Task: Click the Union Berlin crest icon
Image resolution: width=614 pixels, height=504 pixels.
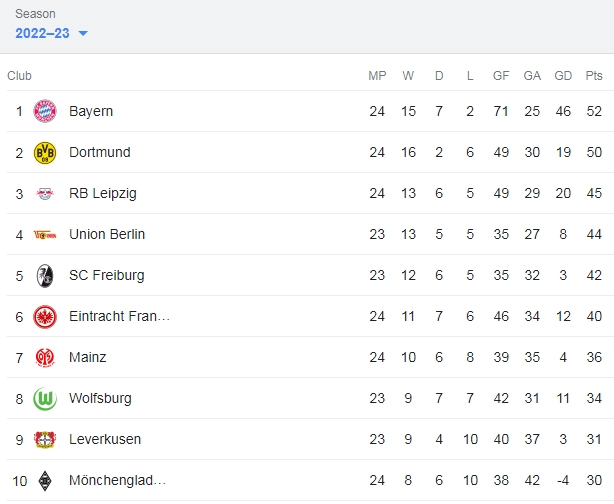Action: click(x=45, y=235)
